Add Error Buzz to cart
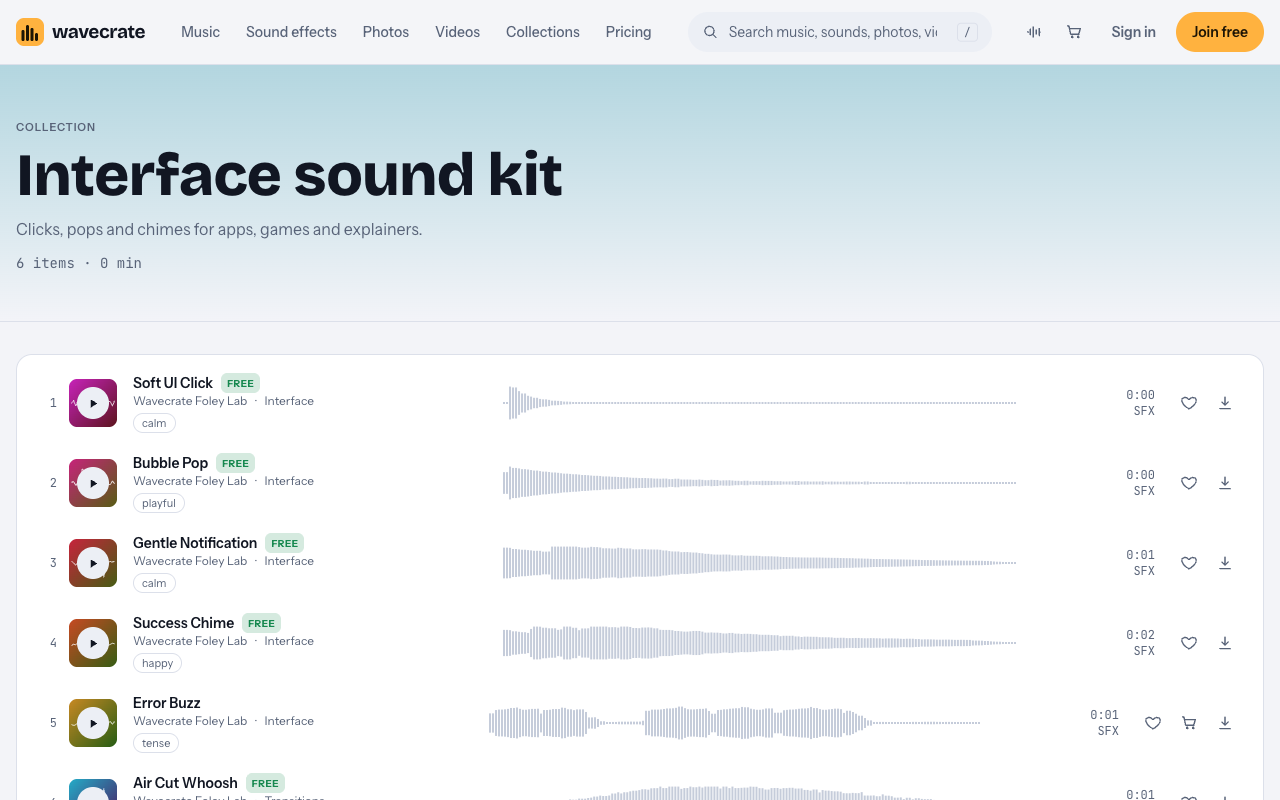This screenshot has height=800, width=1280. point(1189,723)
